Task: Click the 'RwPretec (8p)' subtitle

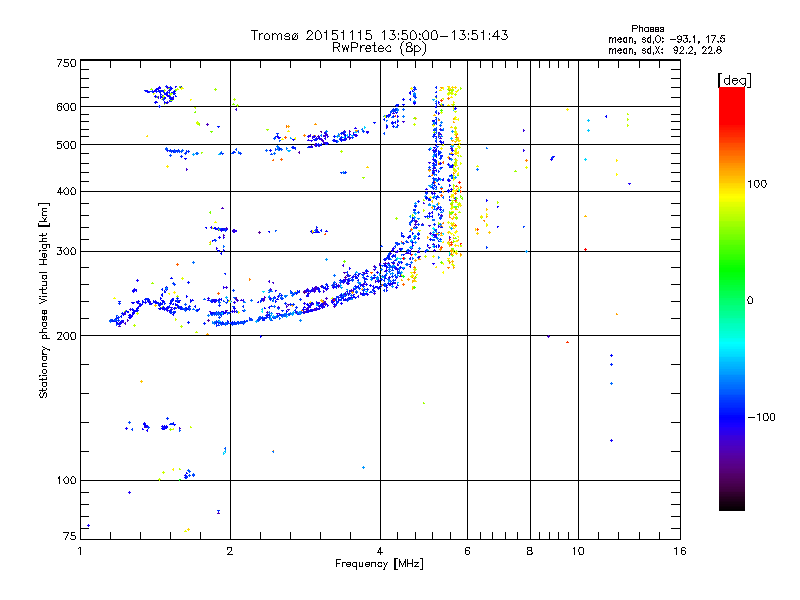Action: tap(379, 48)
